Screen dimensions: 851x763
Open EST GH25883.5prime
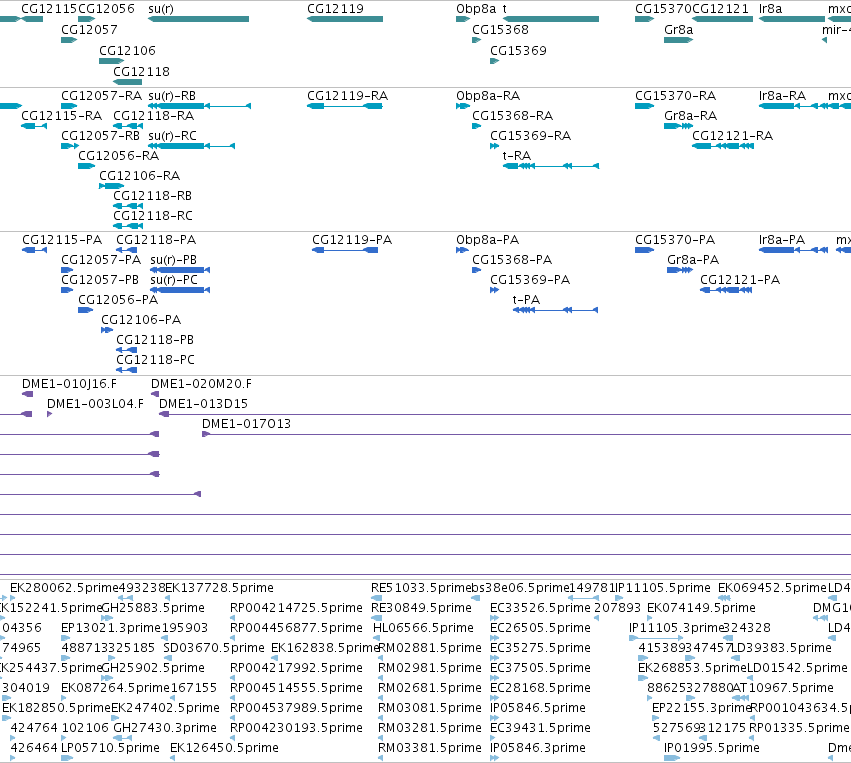tap(153, 608)
